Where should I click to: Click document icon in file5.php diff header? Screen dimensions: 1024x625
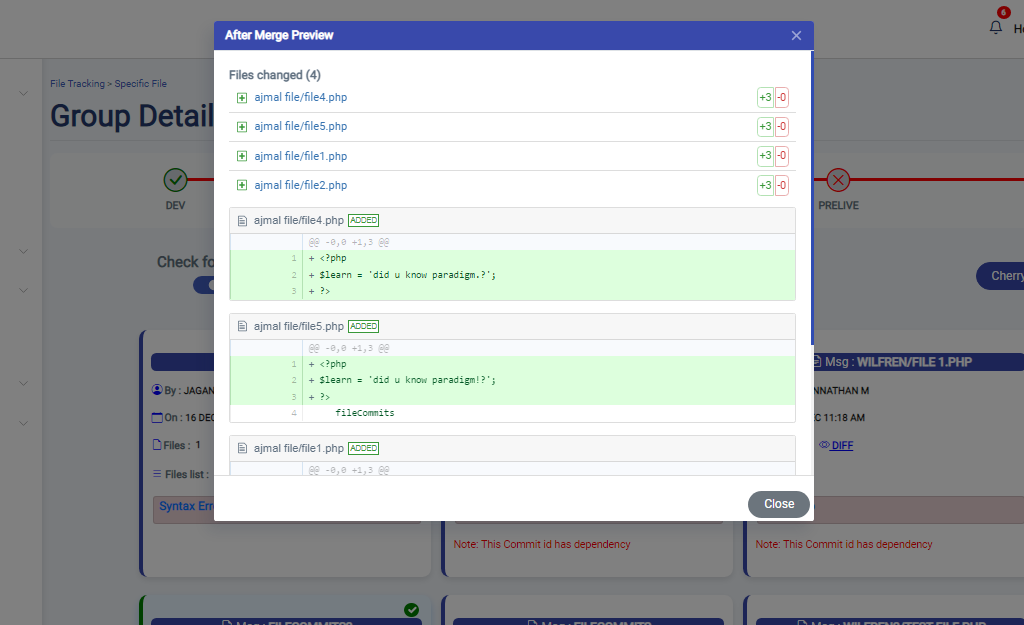pyautogui.click(x=242, y=327)
